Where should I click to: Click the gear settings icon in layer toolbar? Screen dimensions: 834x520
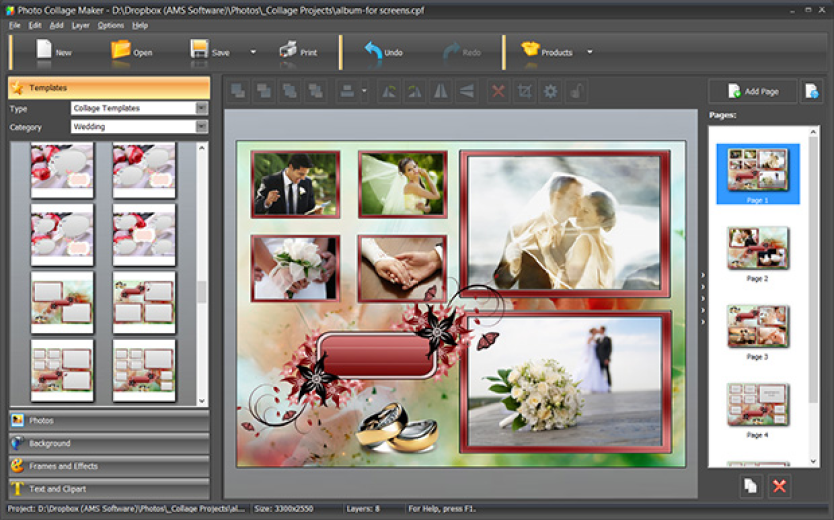point(550,92)
